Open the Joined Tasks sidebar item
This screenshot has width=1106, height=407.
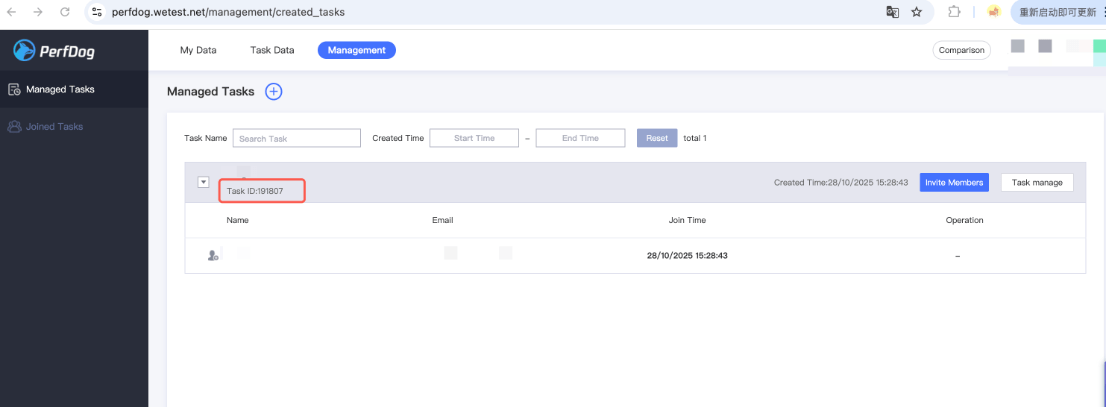coord(55,127)
